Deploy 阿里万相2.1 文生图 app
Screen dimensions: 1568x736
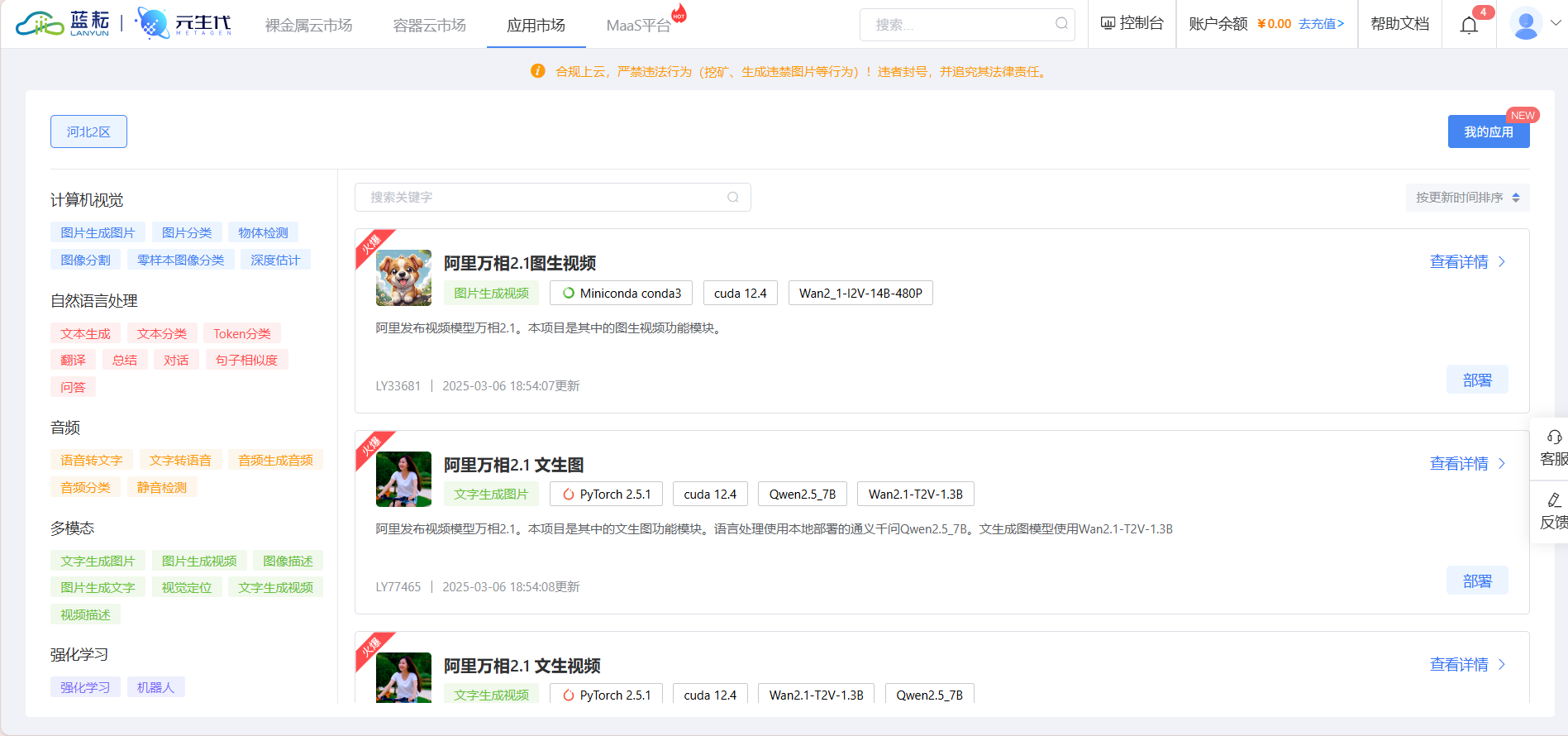point(1477,581)
